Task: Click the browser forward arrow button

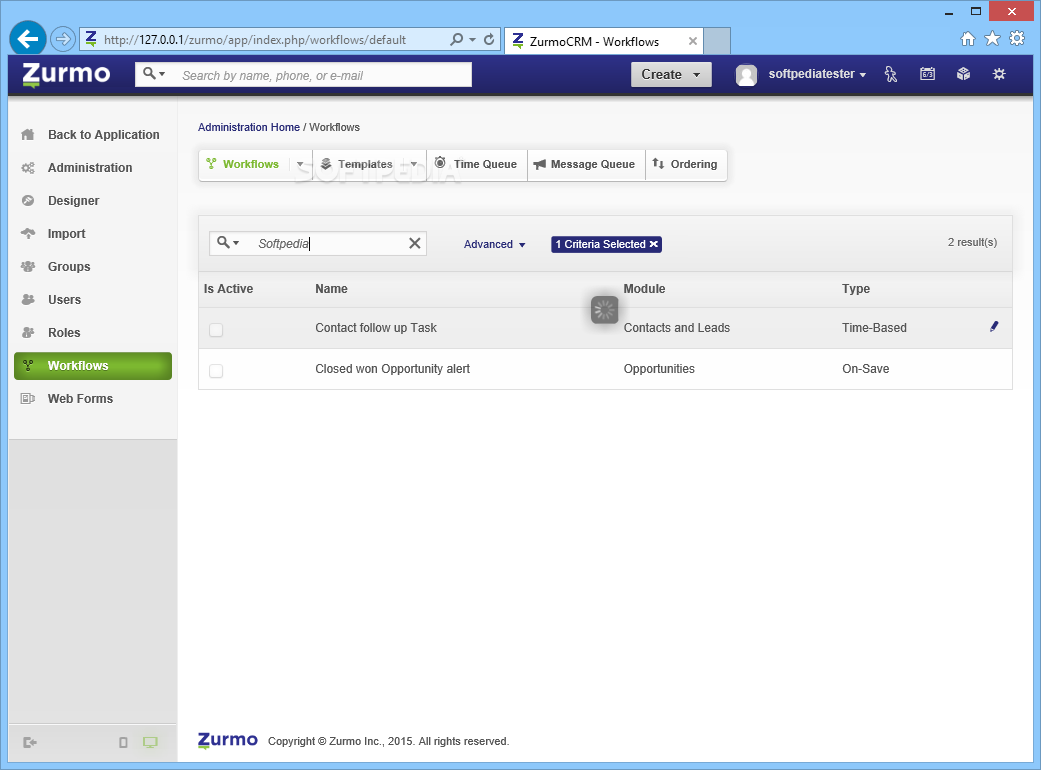Action: pyautogui.click(x=62, y=39)
